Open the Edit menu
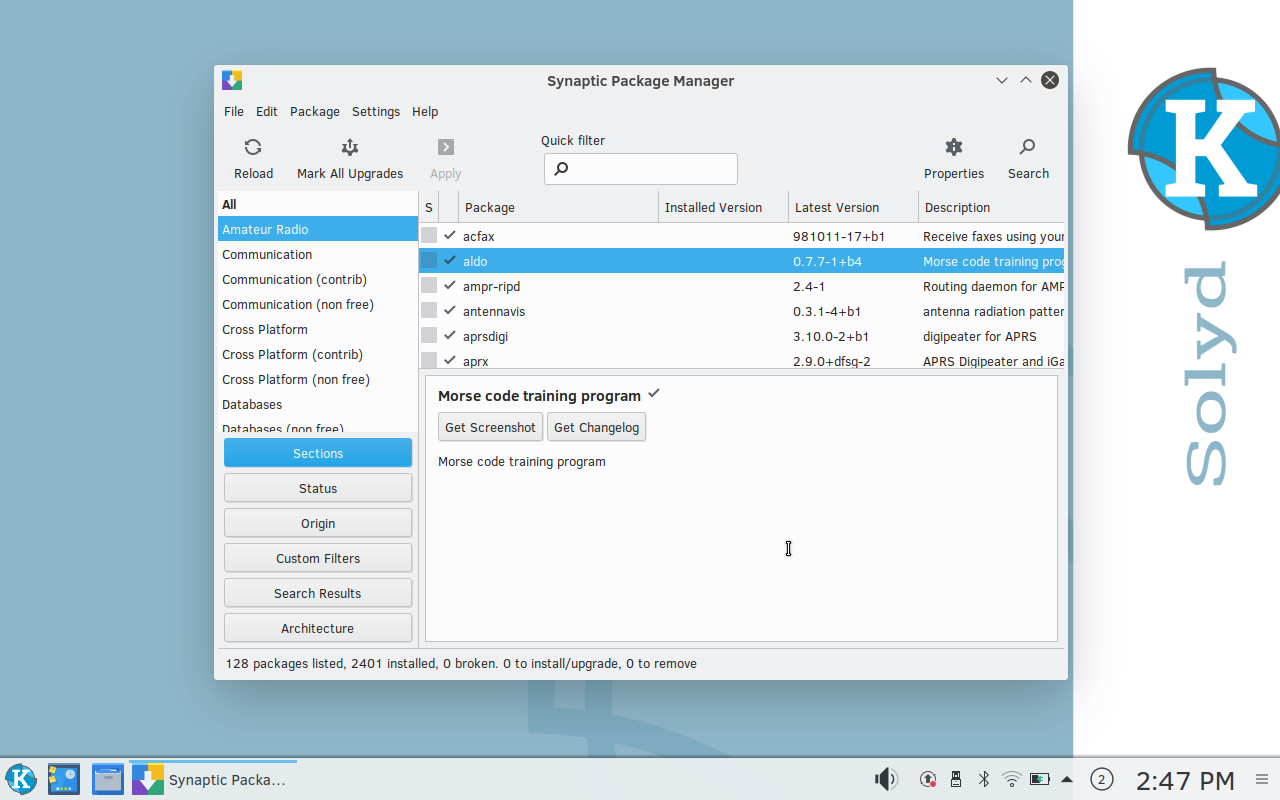Viewport: 1280px width, 800px height. coord(266,111)
